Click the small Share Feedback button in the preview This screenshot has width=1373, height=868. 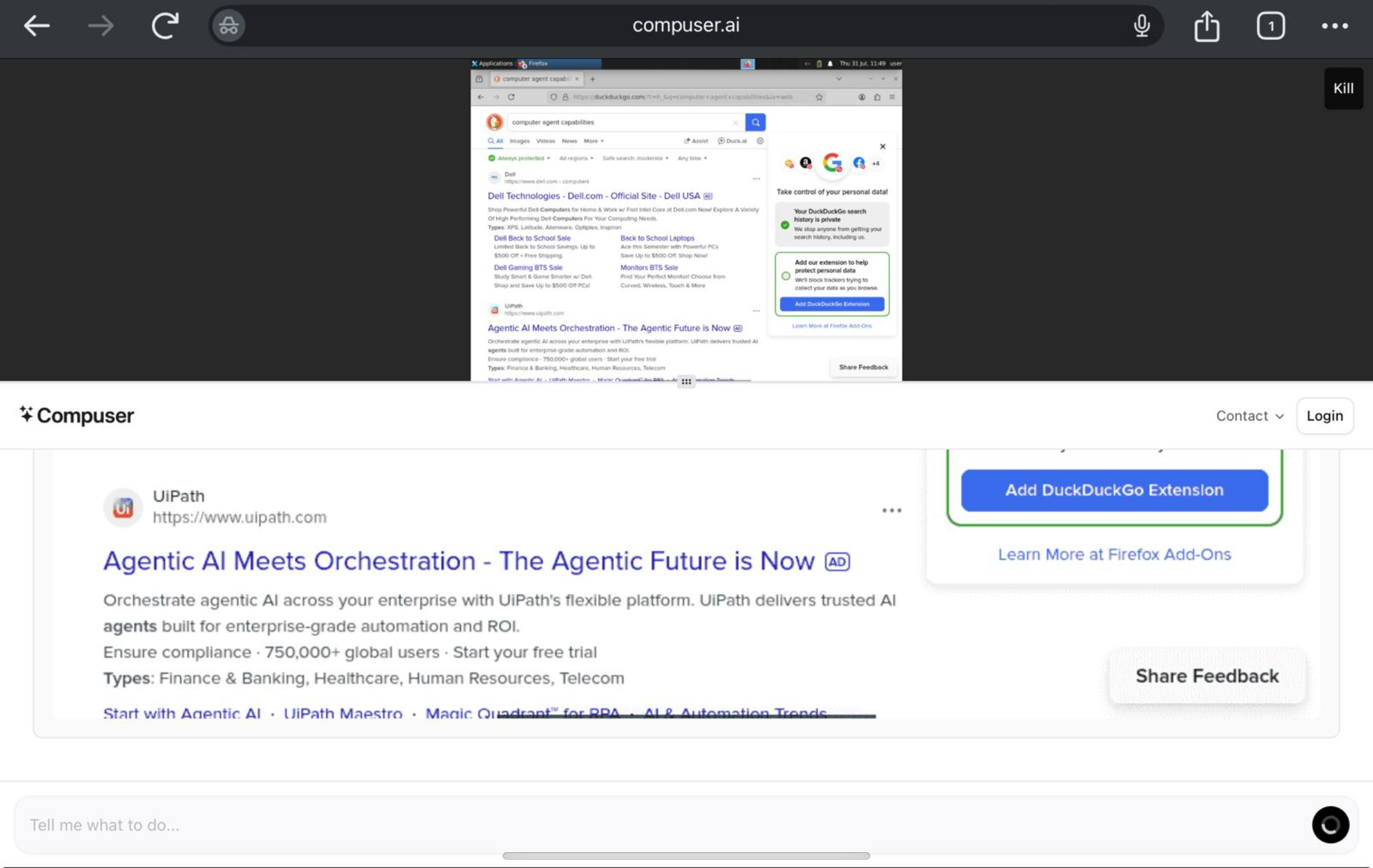pos(863,367)
